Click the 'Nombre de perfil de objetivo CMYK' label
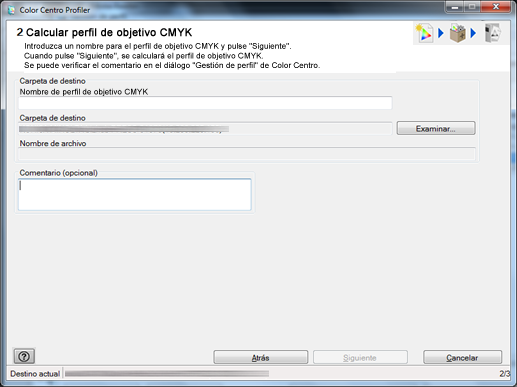 (84, 92)
